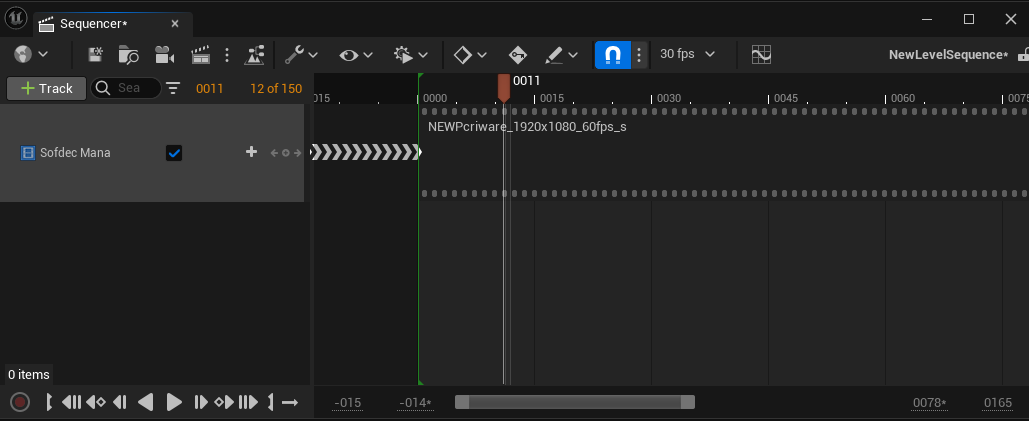Image resolution: width=1029 pixels, height=421 pixels.
Task: Open the 30 fps frame rate dropdown
Action: coord(688,55)
